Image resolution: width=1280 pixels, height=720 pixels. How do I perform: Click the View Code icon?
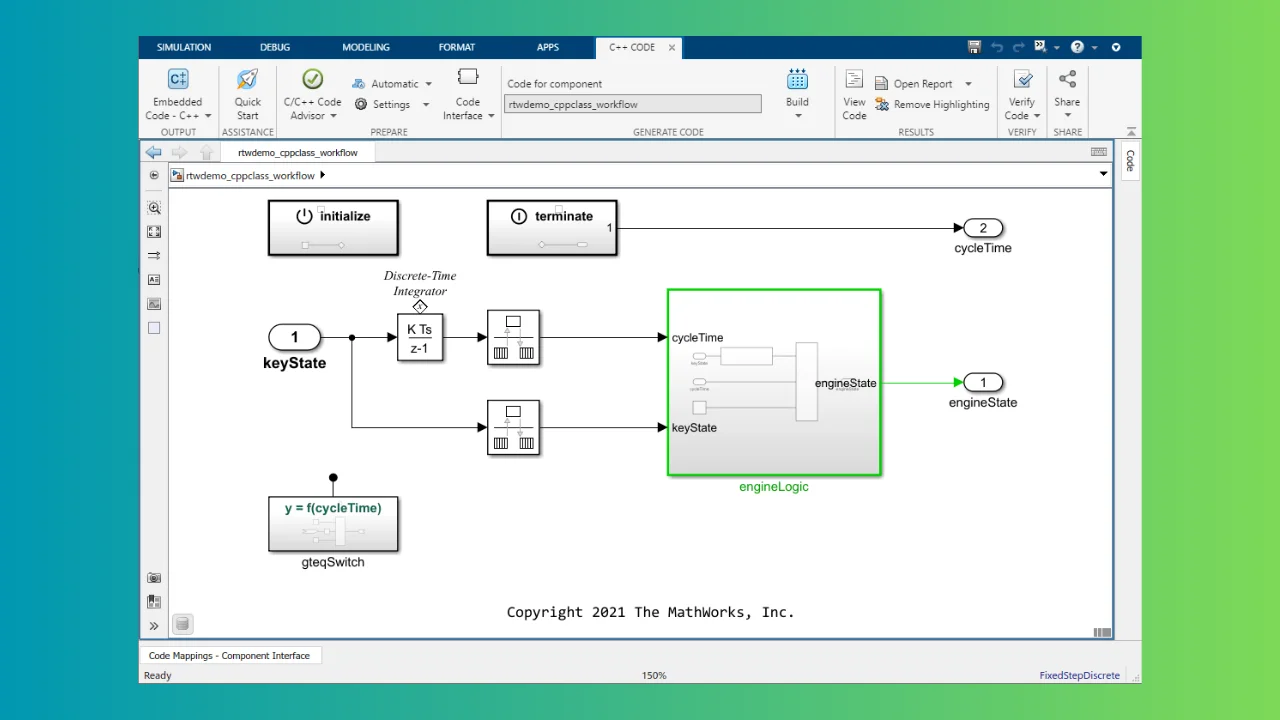854,80
